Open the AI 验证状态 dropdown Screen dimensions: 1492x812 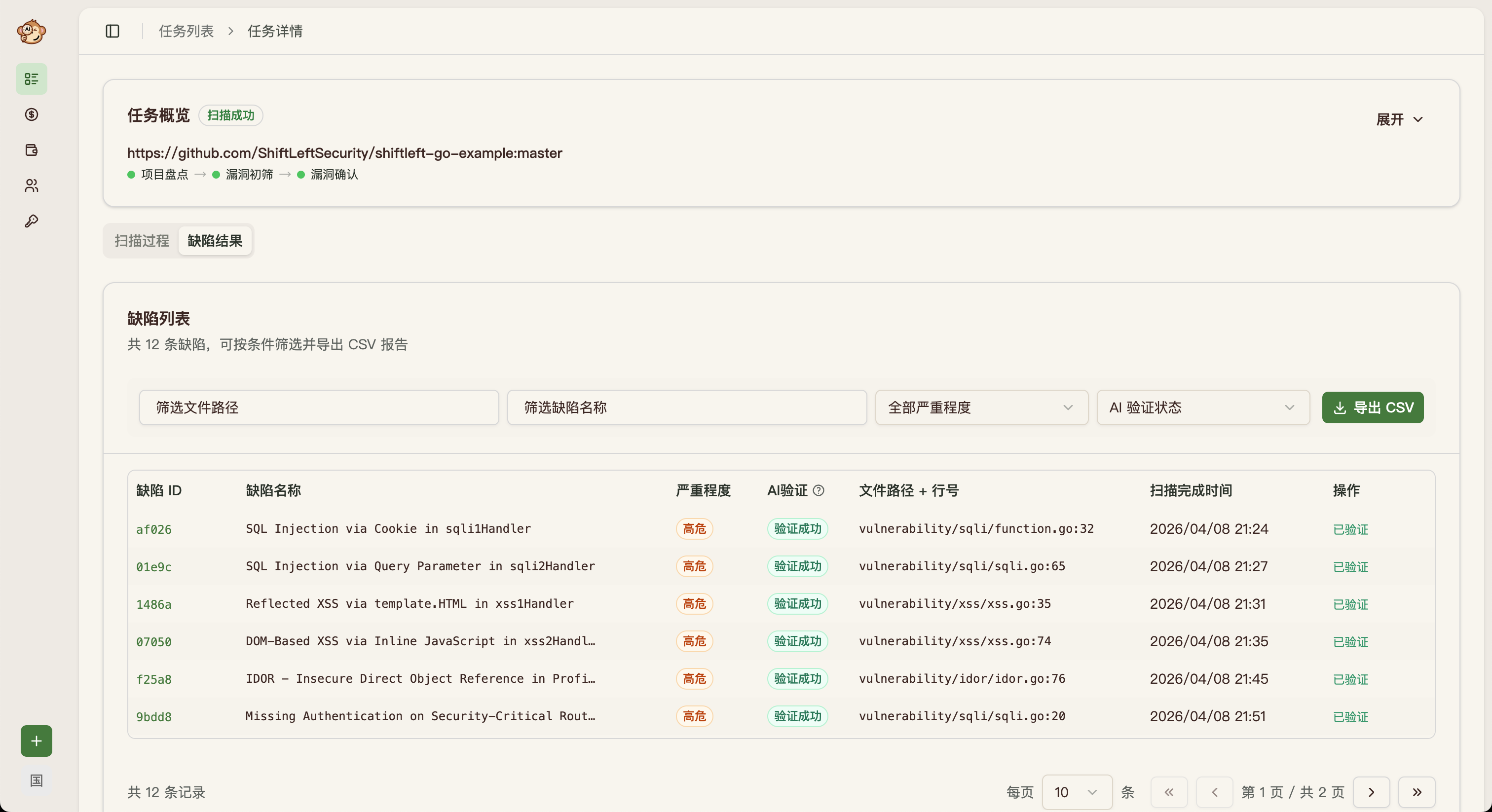coord(1202,408)
